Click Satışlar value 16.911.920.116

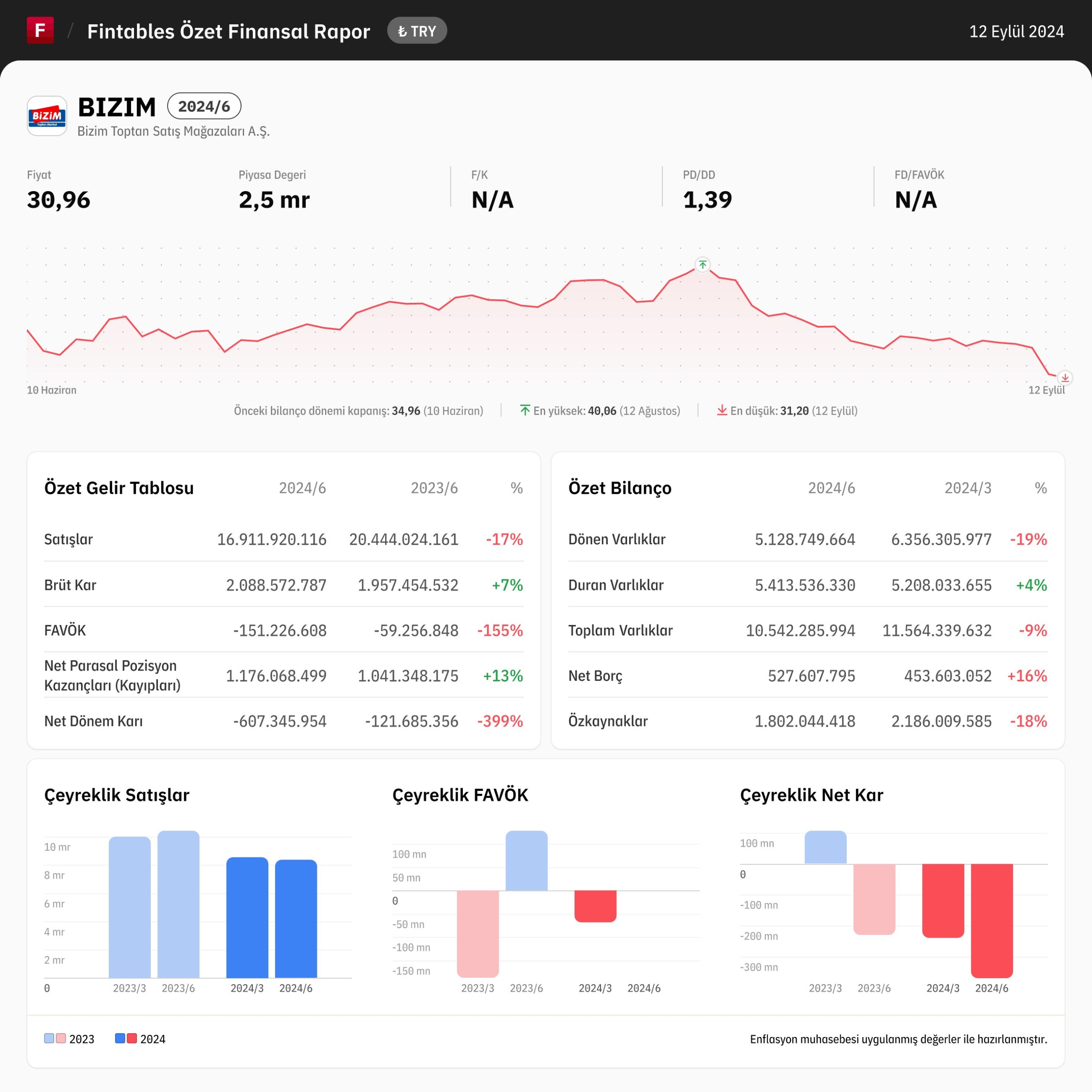tap(272, 539)
